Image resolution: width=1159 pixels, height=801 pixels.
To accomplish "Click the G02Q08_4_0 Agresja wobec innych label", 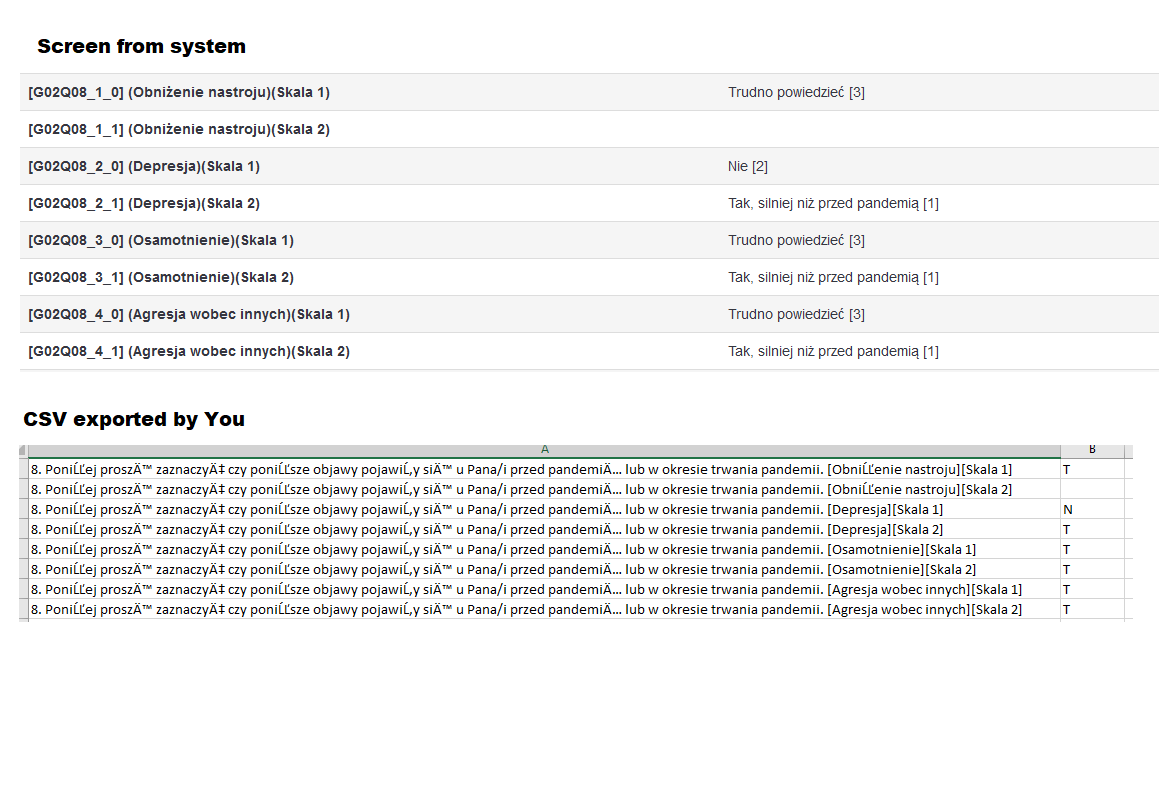I will pos(189,314).
